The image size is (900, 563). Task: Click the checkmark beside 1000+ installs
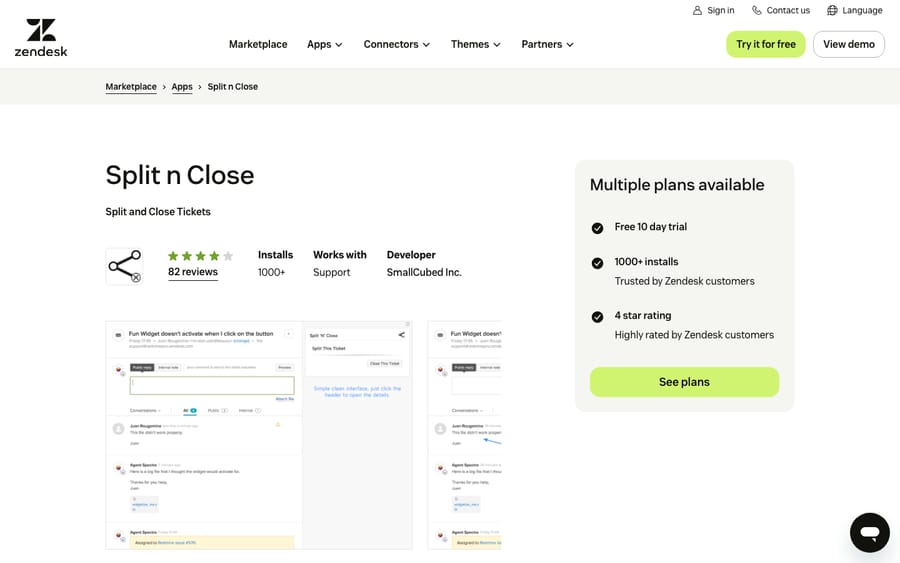(597, 263)
